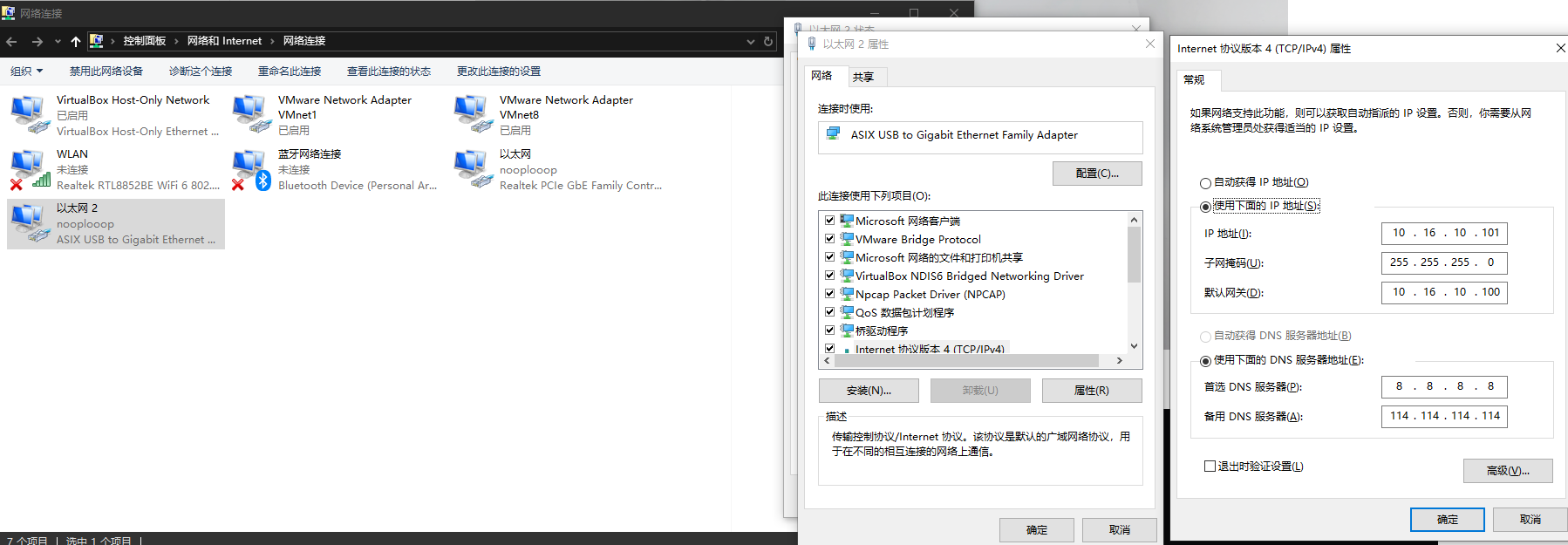Click 重命名此连接 toolbar command

pos(290,72)
